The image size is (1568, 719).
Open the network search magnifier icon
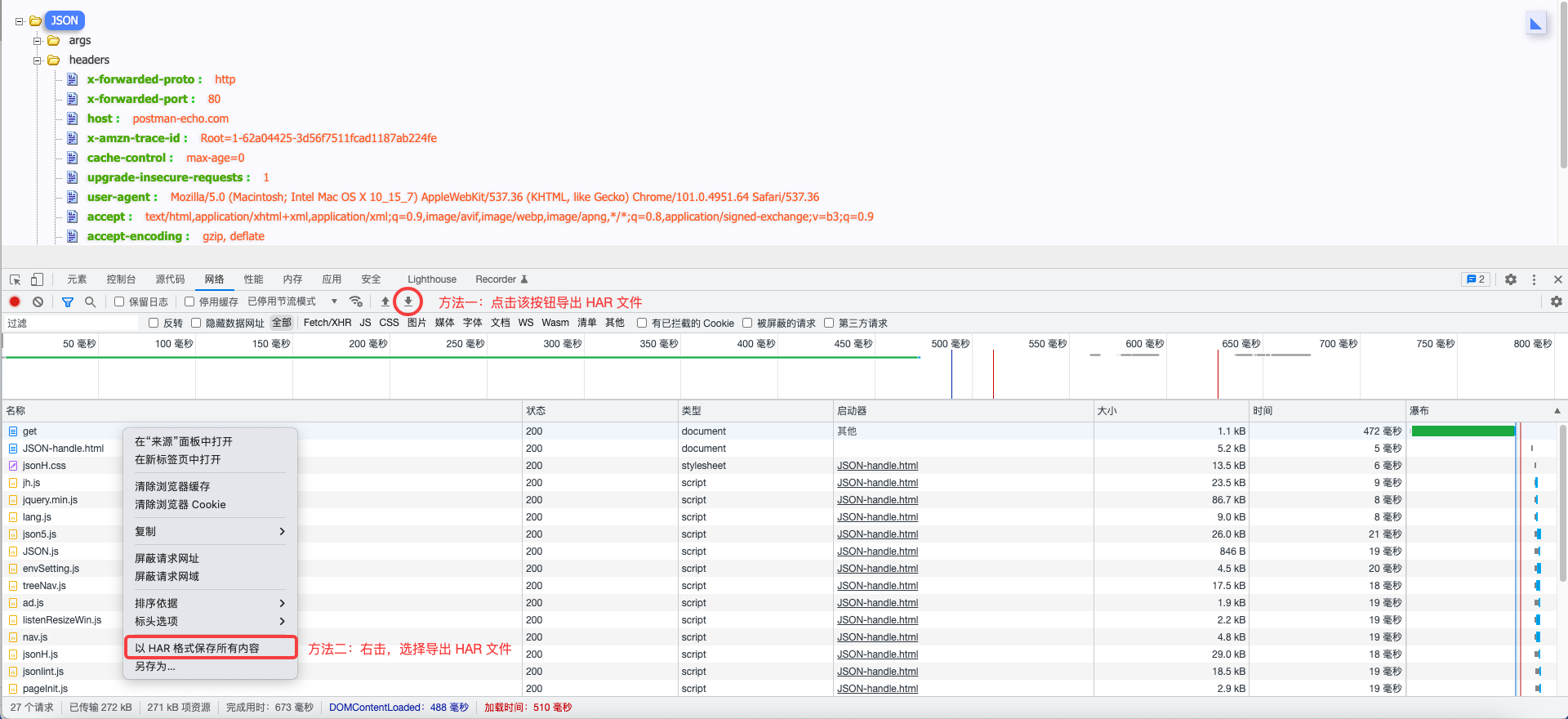(91, 301)
